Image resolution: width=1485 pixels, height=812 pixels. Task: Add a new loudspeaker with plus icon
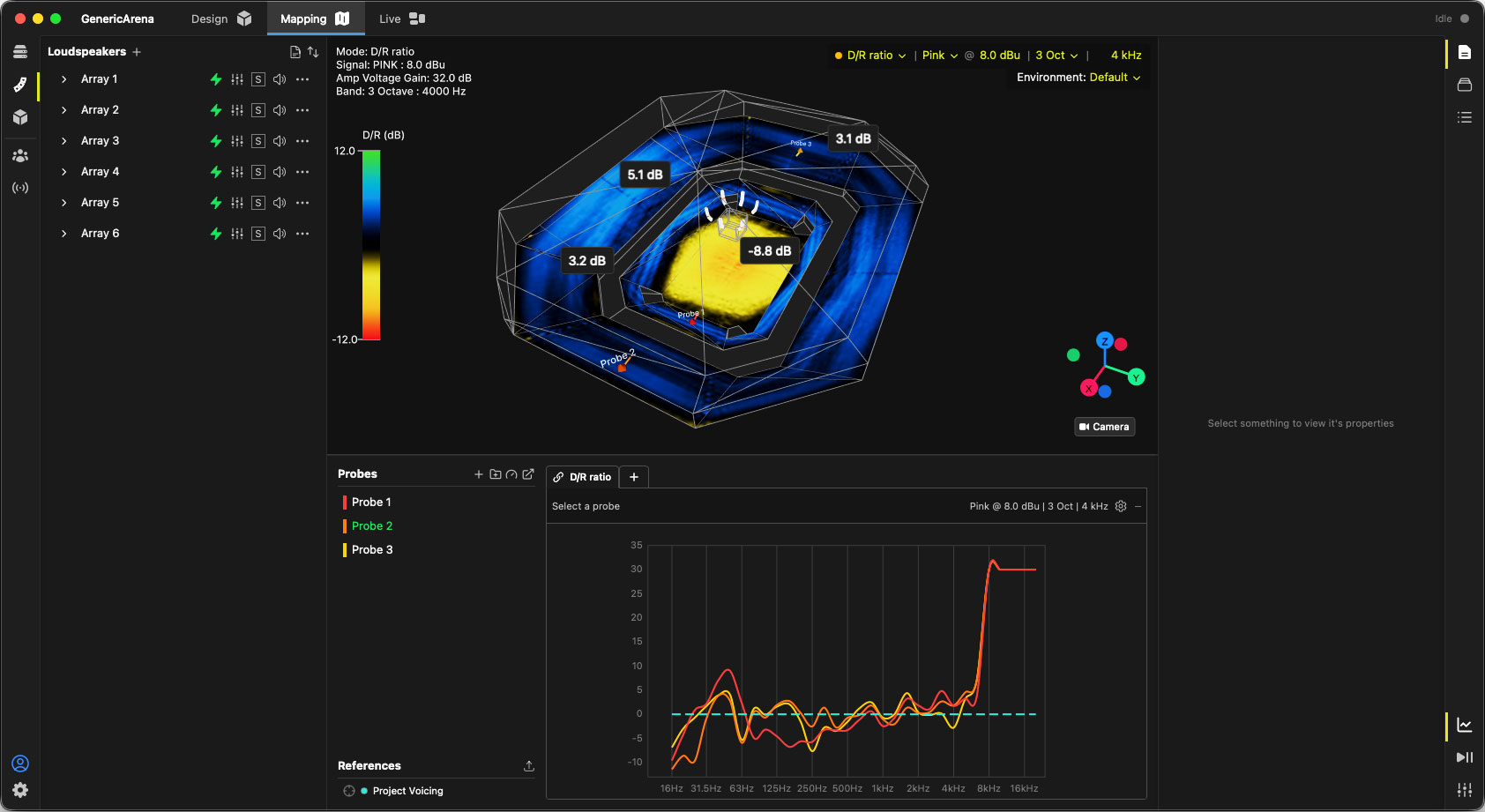[137, 52]
